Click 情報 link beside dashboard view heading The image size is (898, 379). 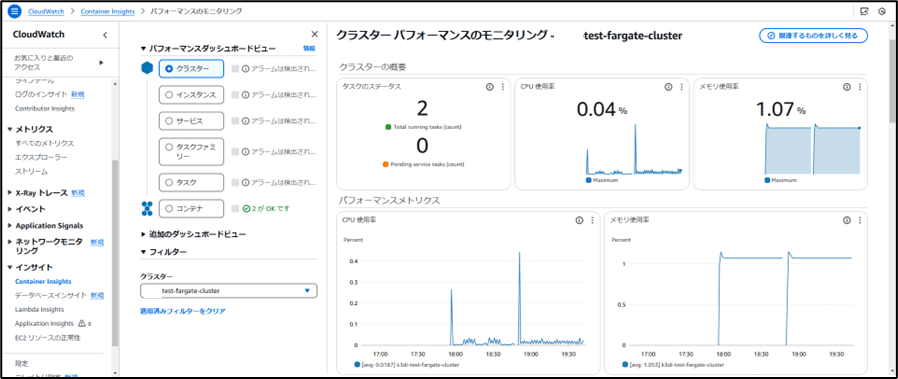click(x=309, y=49)
